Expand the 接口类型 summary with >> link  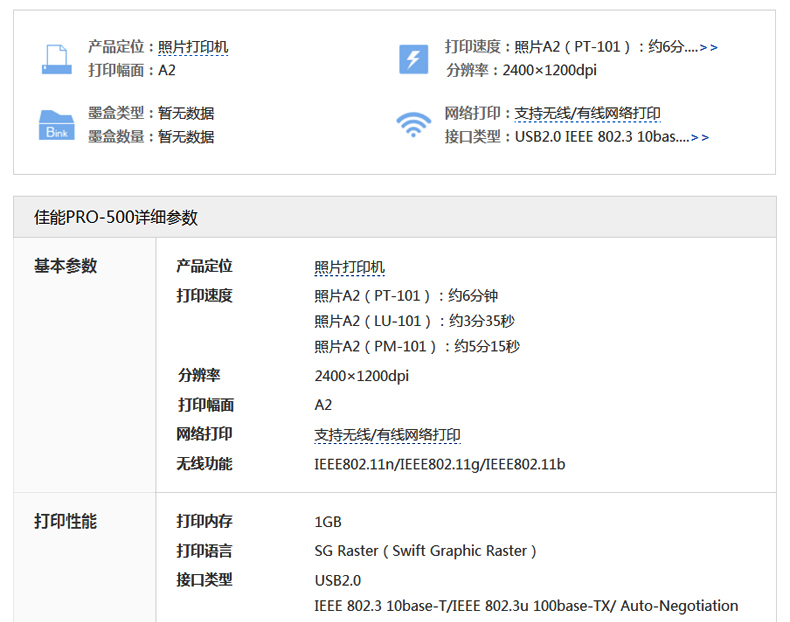point(700,137)
